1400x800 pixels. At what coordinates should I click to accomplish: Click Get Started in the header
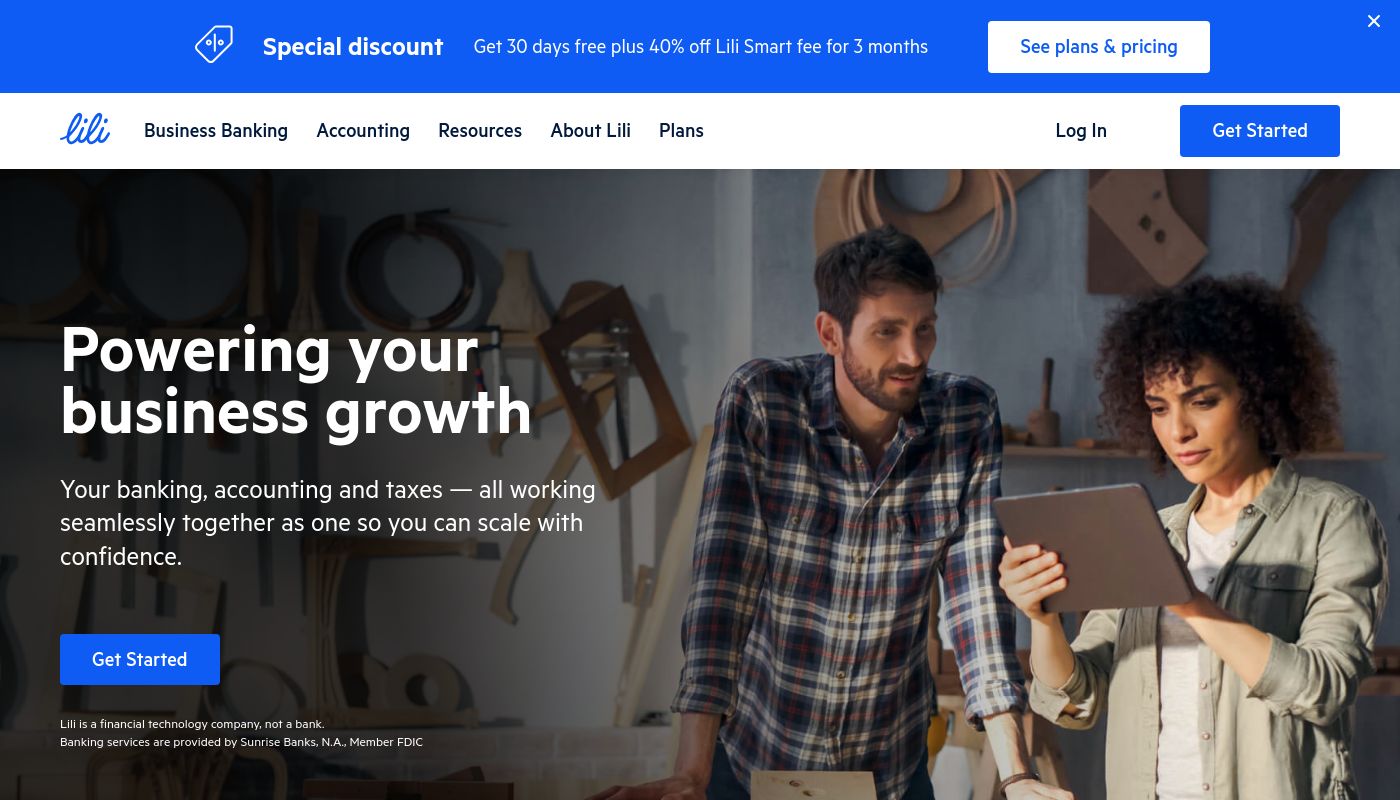click(x=1260, y=131)
